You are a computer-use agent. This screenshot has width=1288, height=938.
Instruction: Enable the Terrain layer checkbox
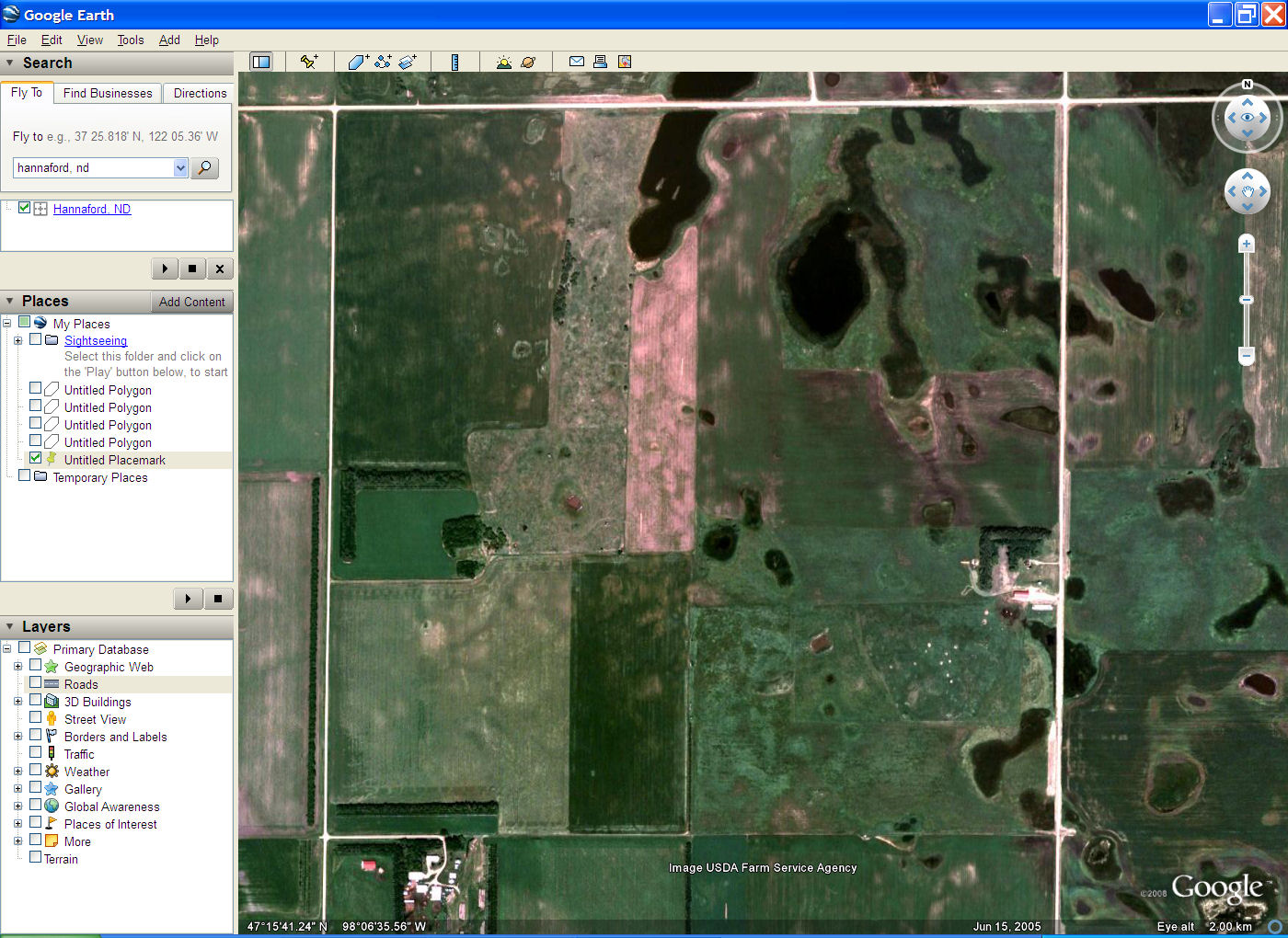(35, 858)
